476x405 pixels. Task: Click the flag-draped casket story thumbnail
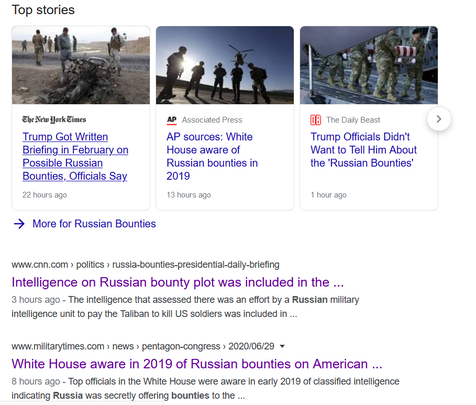(369, 65)
